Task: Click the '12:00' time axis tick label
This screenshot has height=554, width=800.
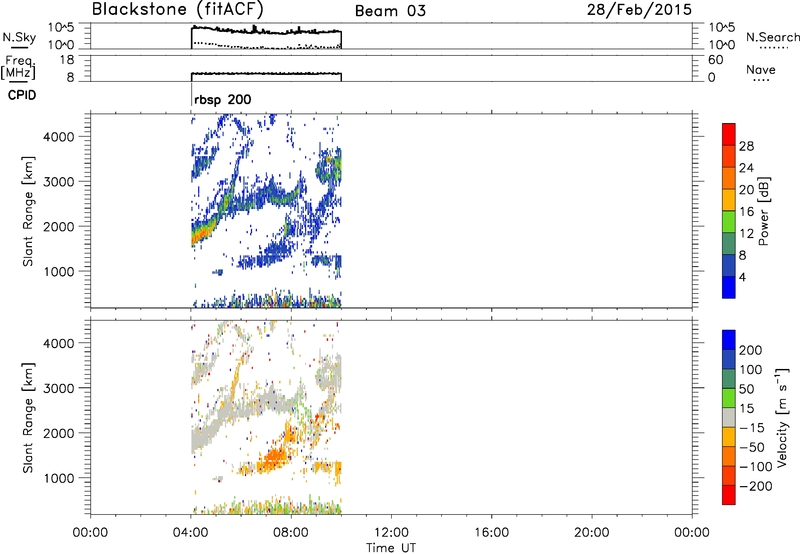Action: [391, 533]
